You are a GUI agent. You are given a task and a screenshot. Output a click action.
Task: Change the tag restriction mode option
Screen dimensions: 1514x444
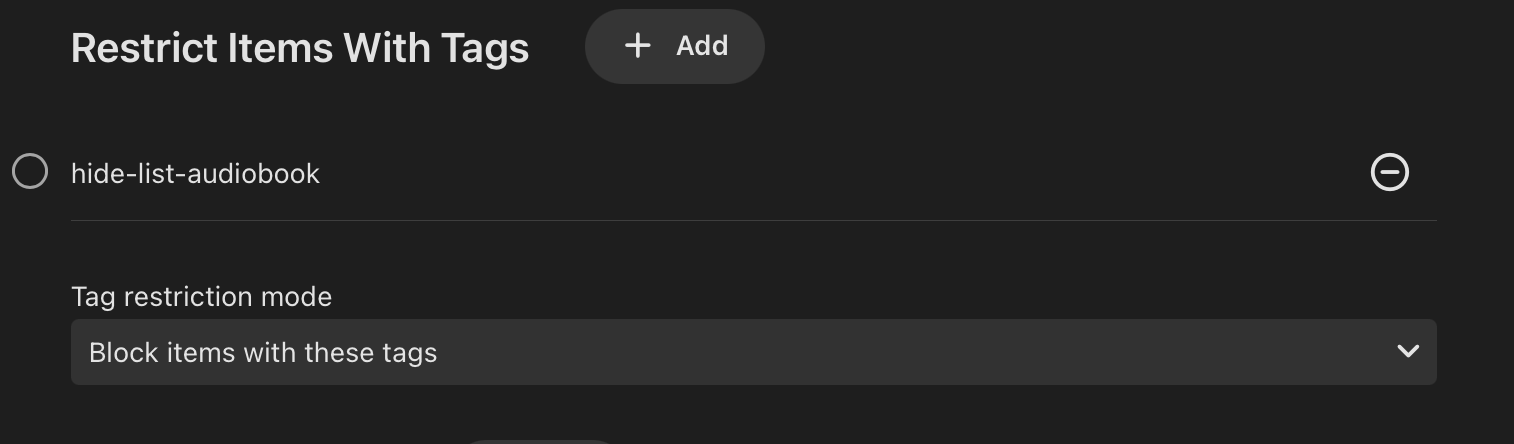[753, 352]
